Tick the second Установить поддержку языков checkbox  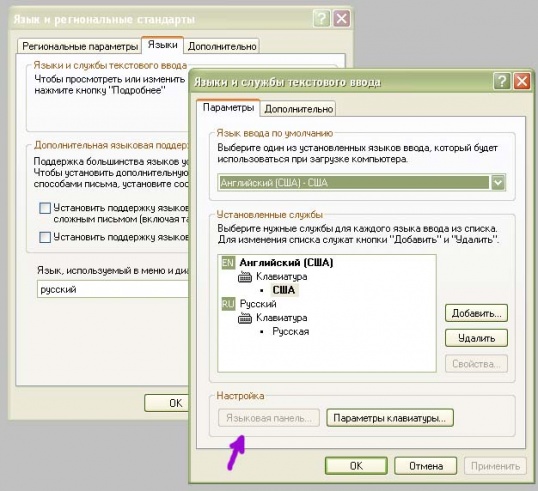45,237
